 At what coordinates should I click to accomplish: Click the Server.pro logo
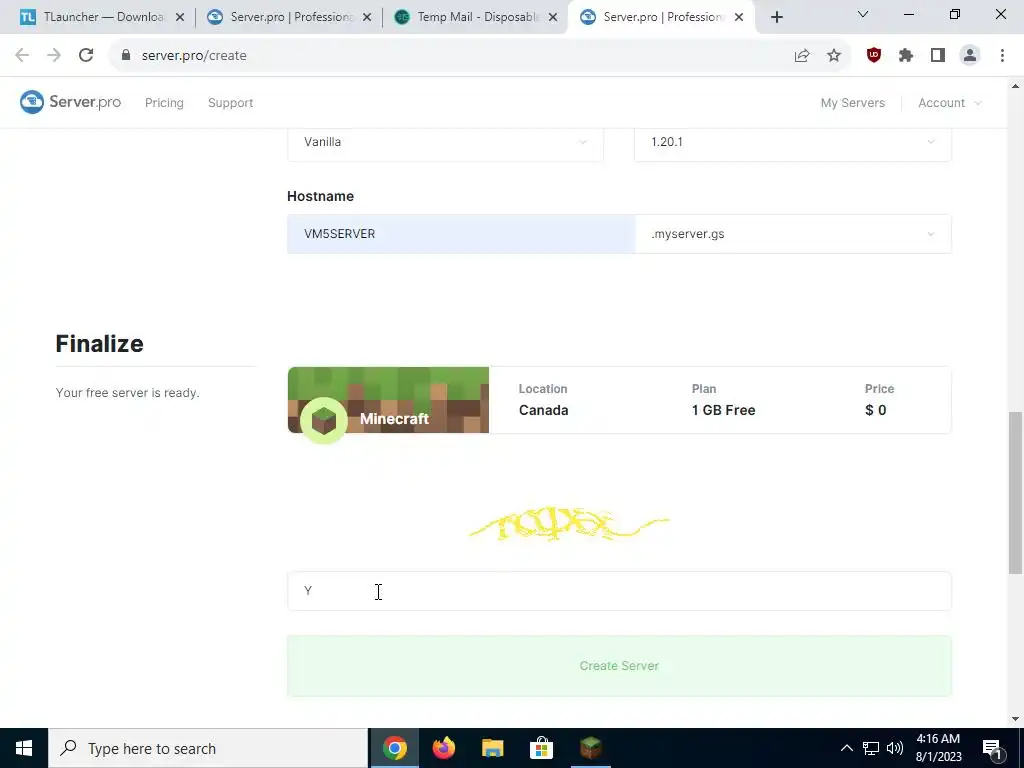click(x=71, y=102)
